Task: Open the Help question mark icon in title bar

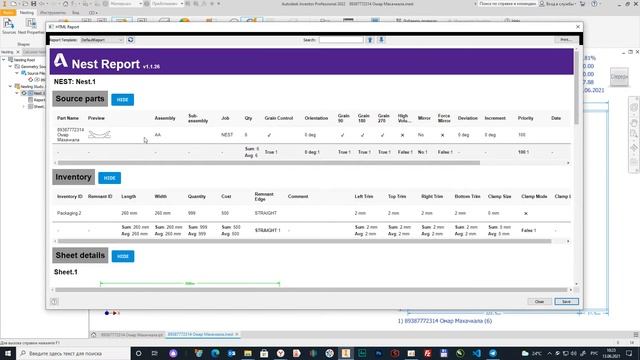Action: click(x=594, y=4)
